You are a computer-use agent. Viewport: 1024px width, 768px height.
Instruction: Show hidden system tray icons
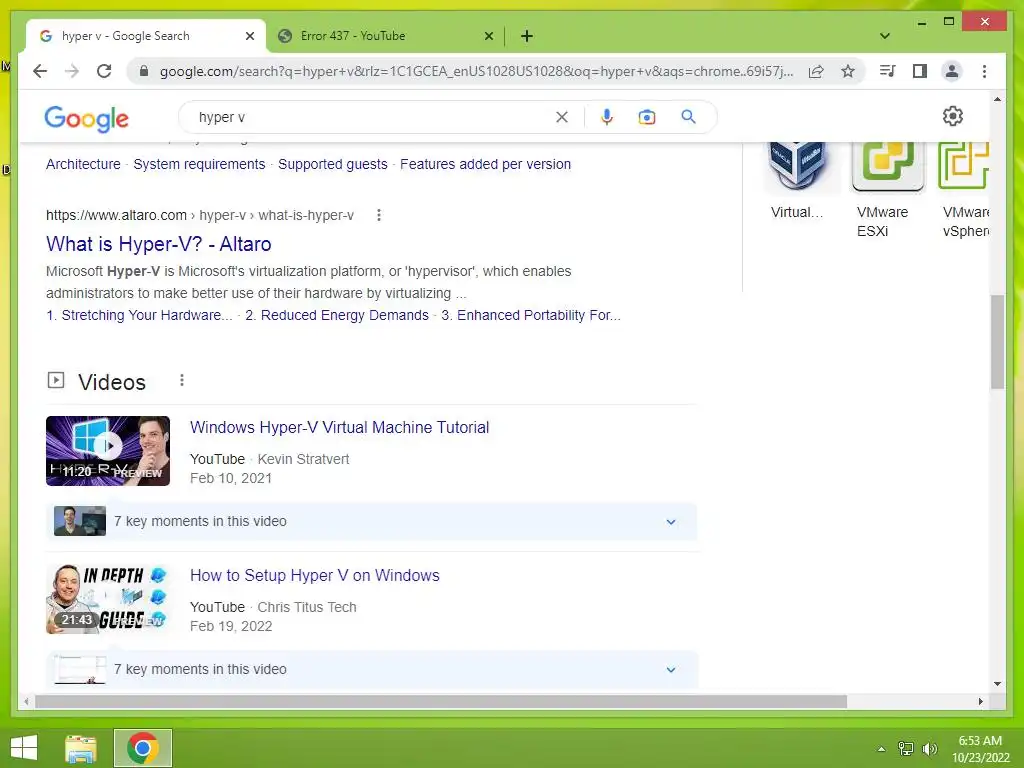pos(881,749)
